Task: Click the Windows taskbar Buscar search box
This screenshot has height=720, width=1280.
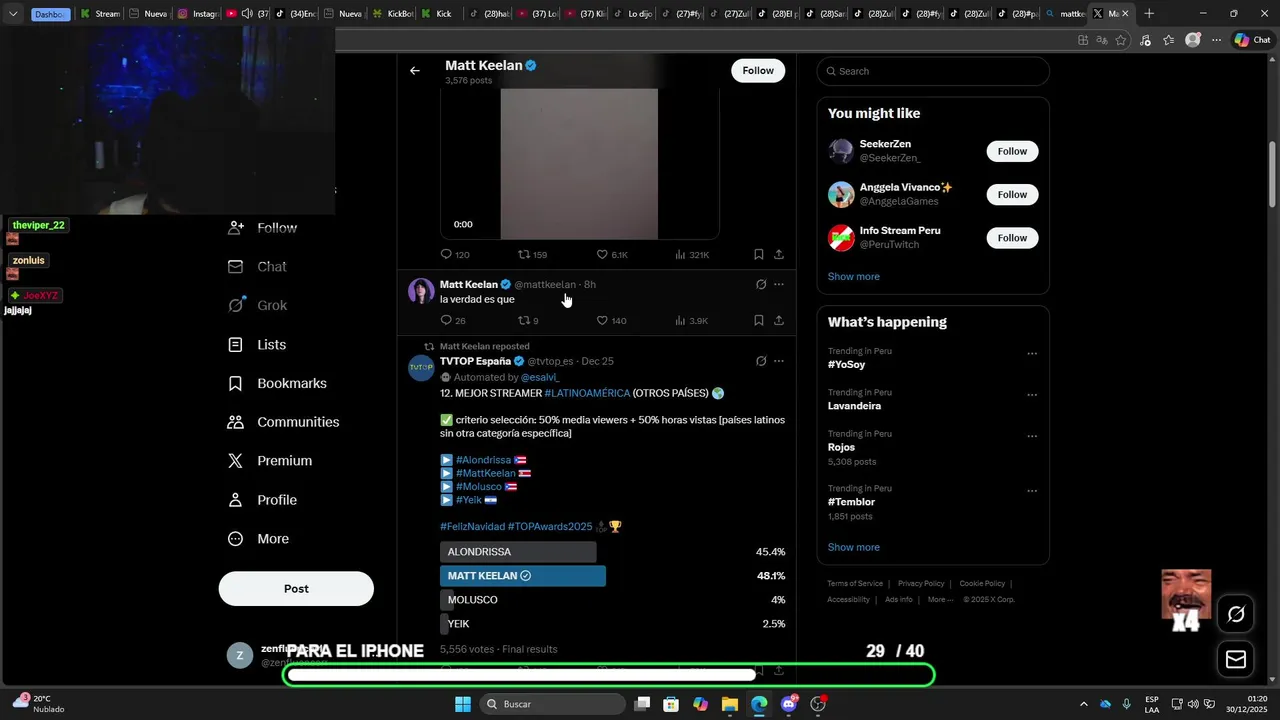Action: point(552,704)
